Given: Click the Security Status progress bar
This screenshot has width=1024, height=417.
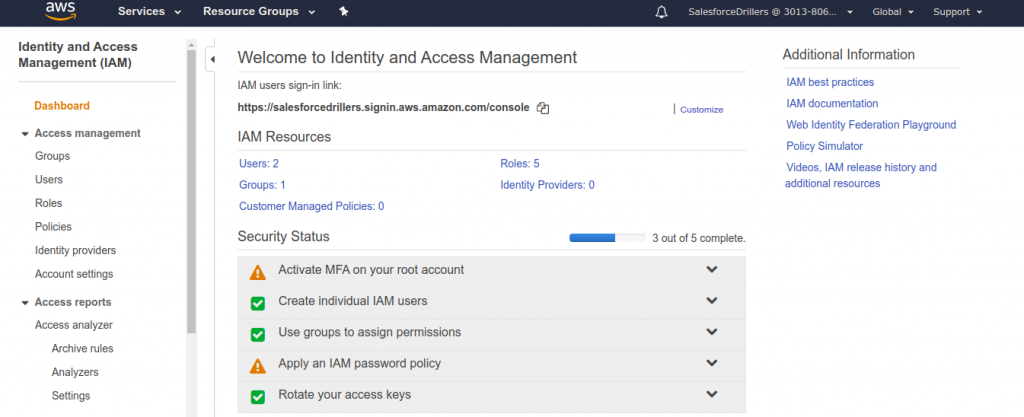Looking at the screenshot, I should pos(607,238).
